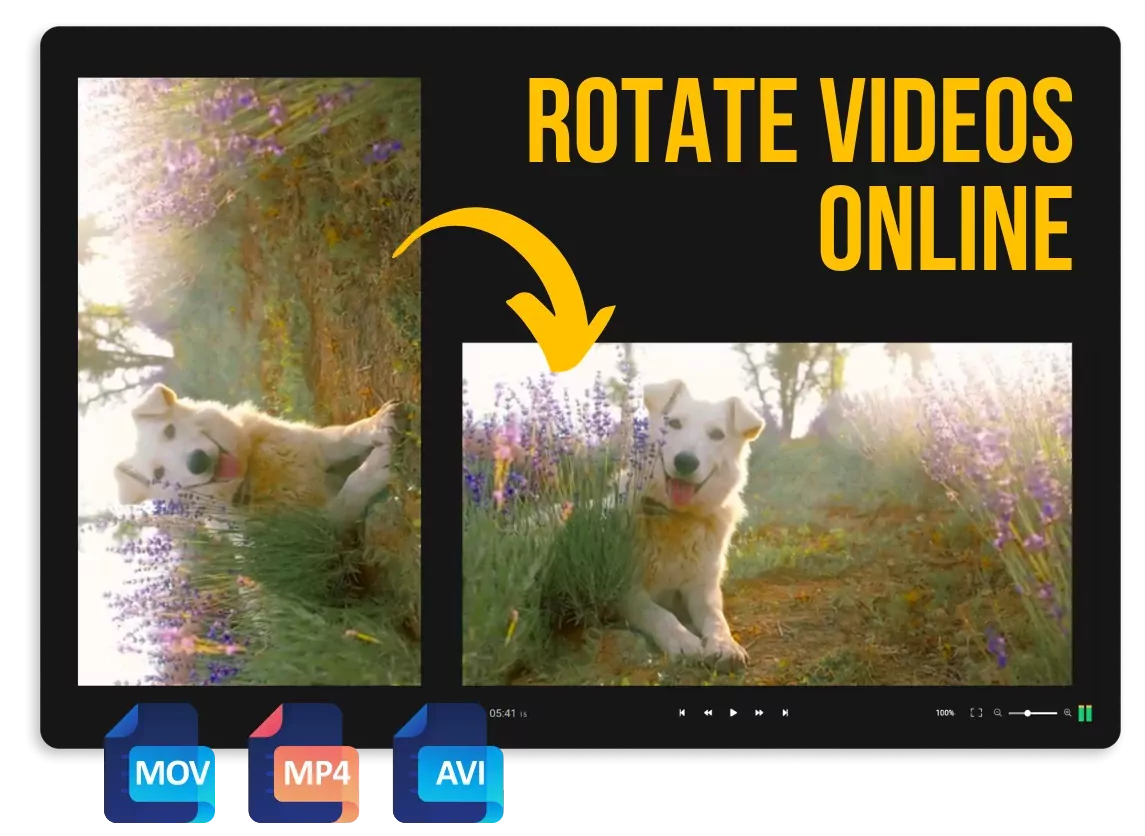Screen dimensions: 1145x836
Task: Click the zoom in magnifier icon
Action: pos(1067,713)
